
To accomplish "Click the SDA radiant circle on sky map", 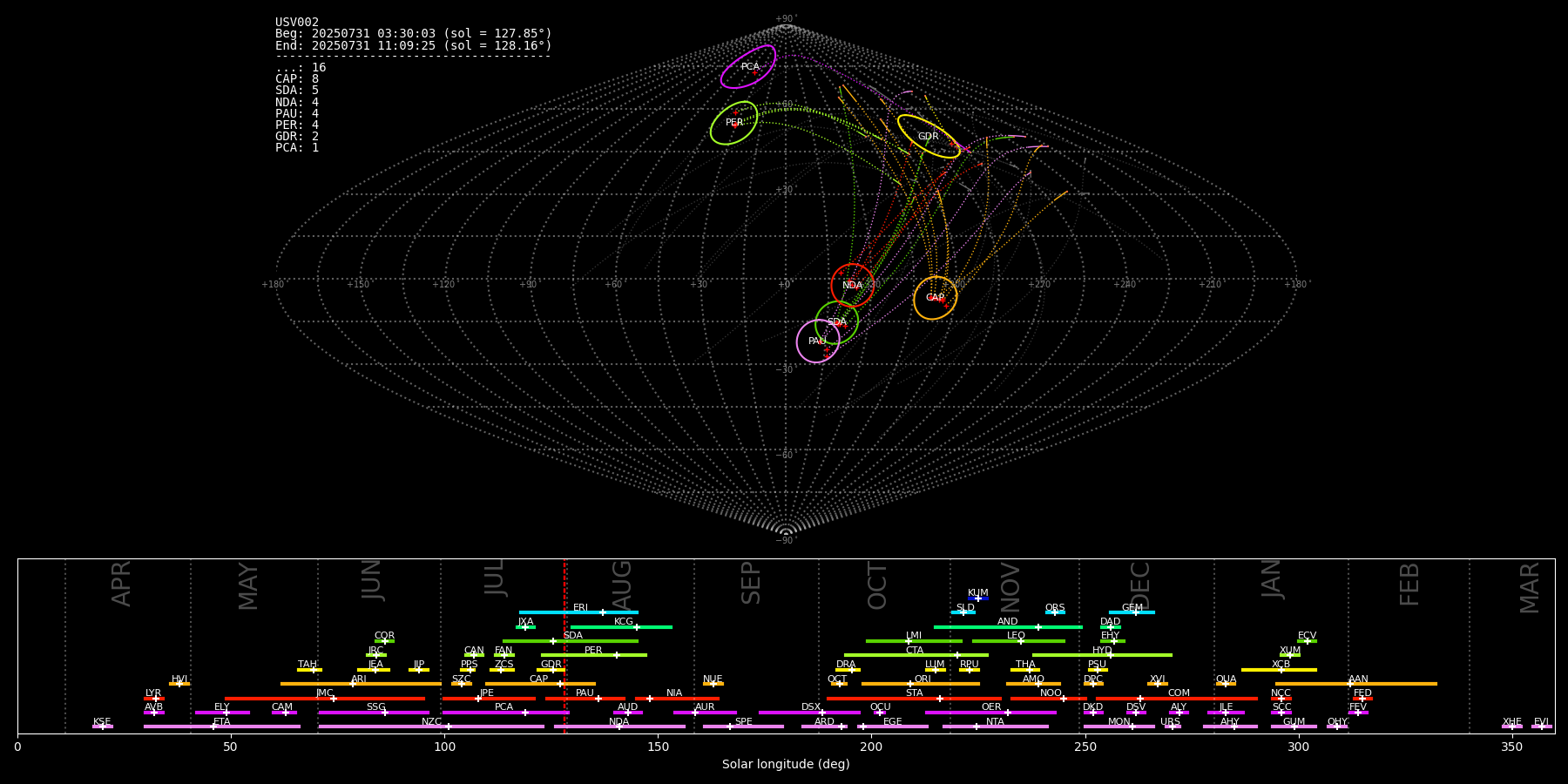I will [837, 322].
